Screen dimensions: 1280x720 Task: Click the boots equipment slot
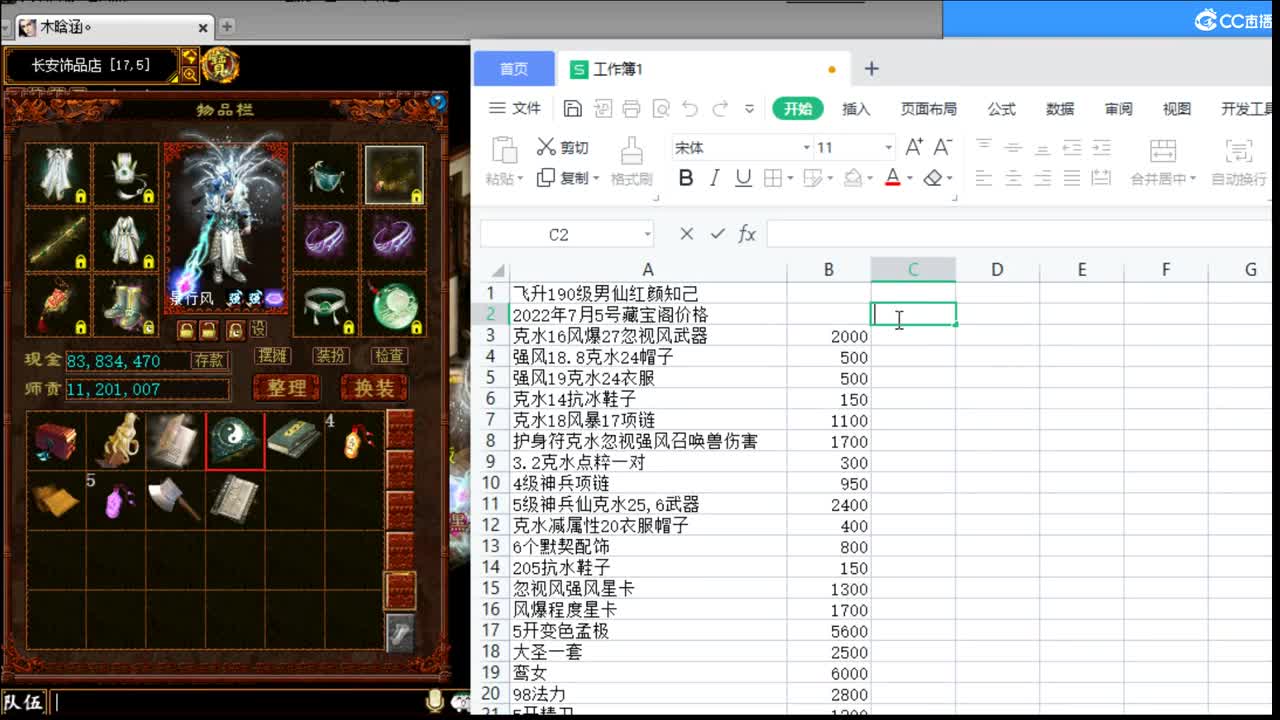coord(126,306)
